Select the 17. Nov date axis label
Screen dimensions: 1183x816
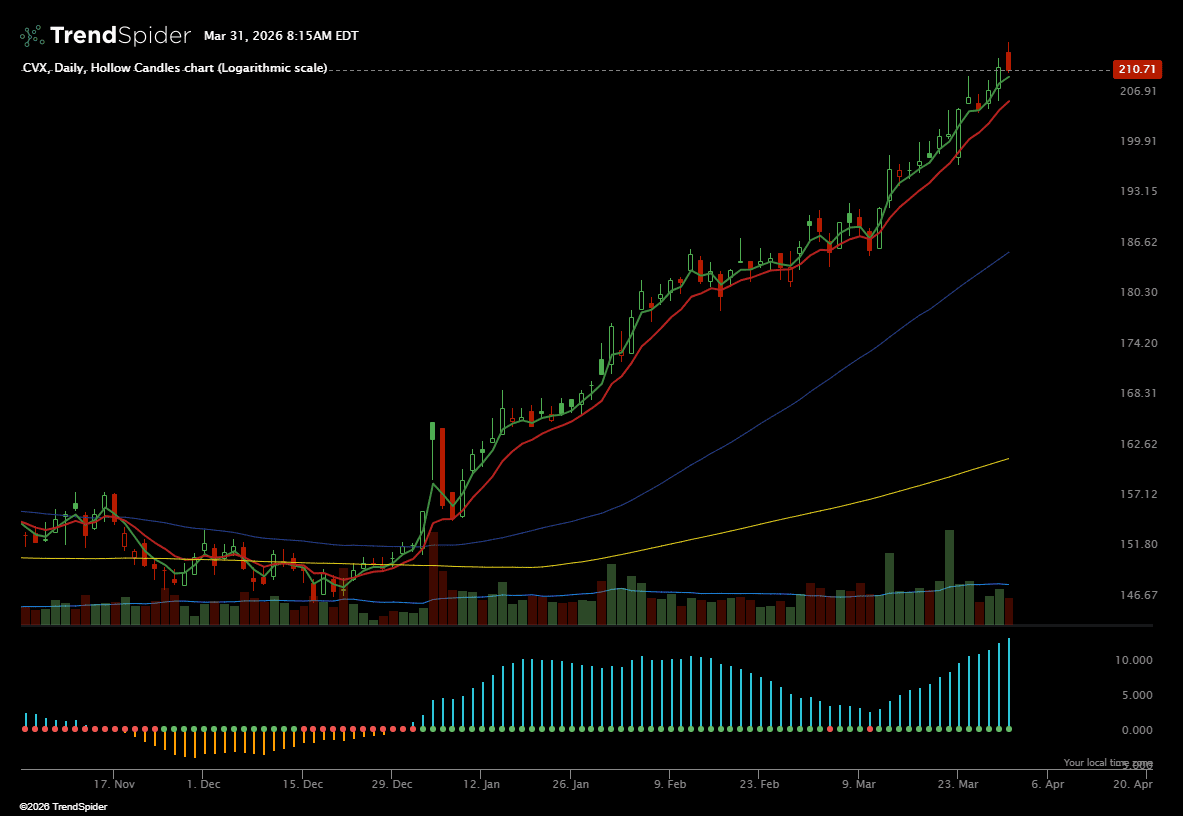click(x=114, y=785)
